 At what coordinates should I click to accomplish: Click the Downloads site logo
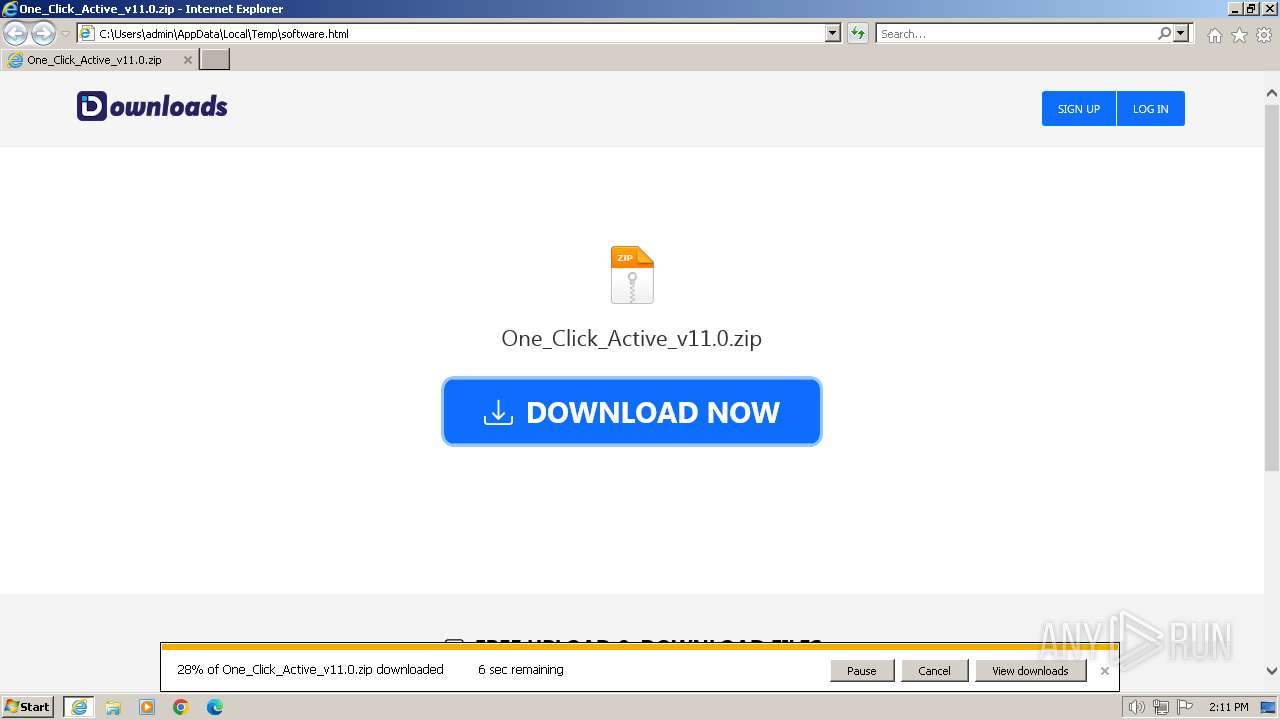click(152, 106)
